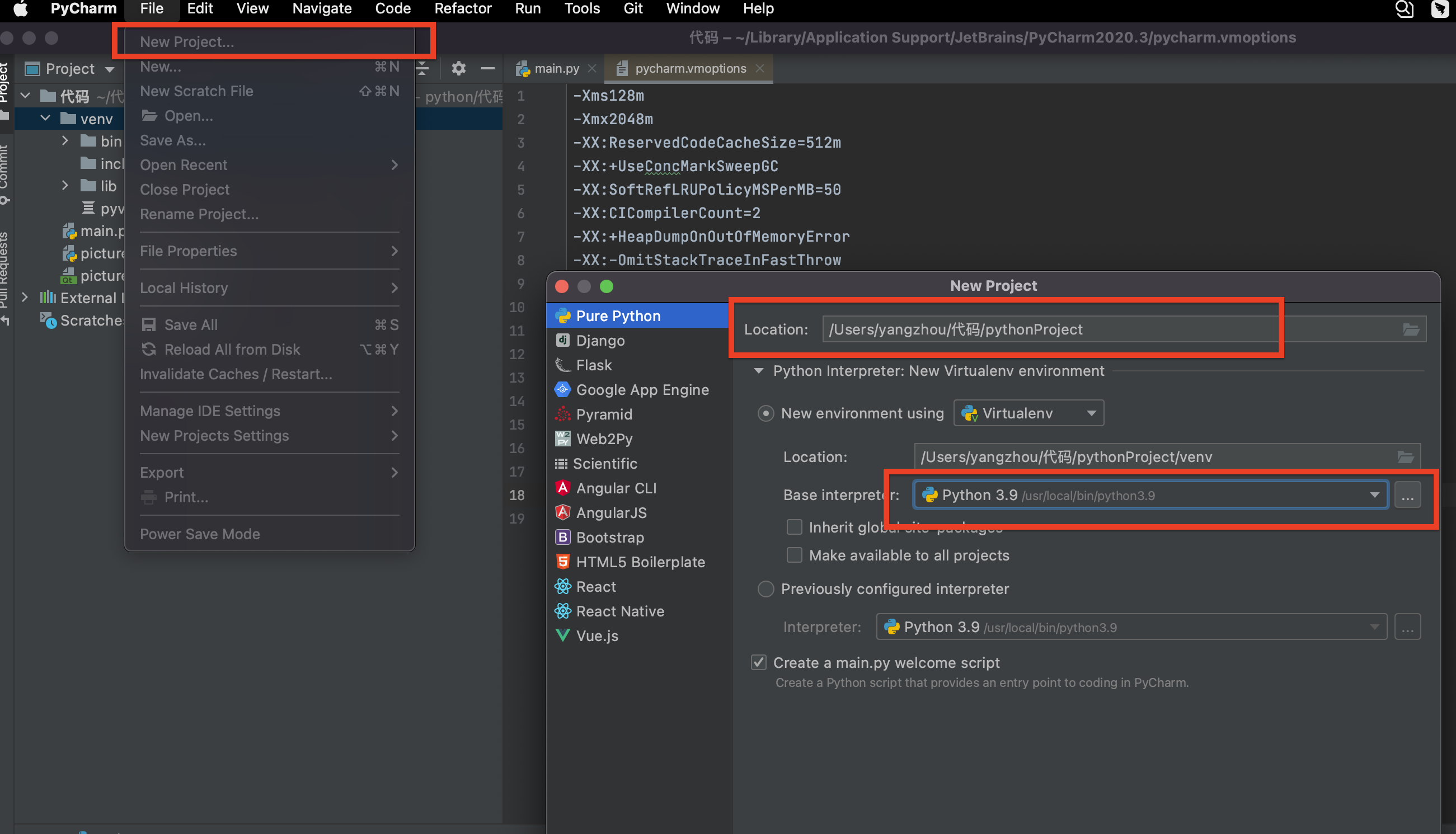Image resolution: width=1456 pixels, height=834 pixels.
Task: Select Previously configured interpreter option
Action: click(765, 589)
